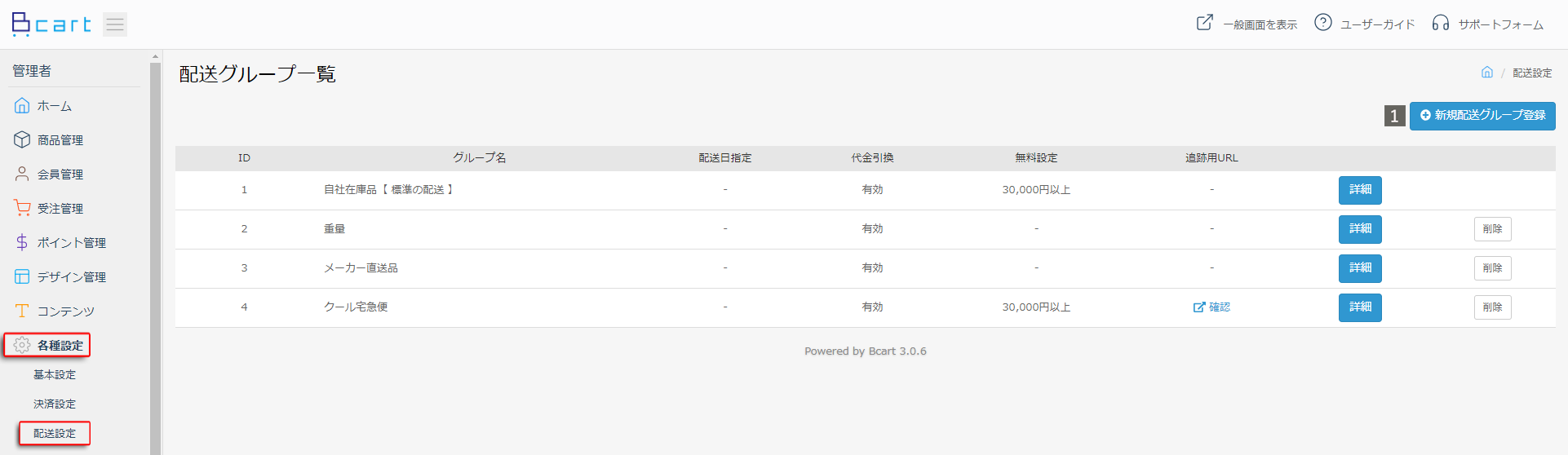Open the ユーザーガイド help icon
The image size is (1568, 455).
pyautogui.click(x=1323, y=23)
